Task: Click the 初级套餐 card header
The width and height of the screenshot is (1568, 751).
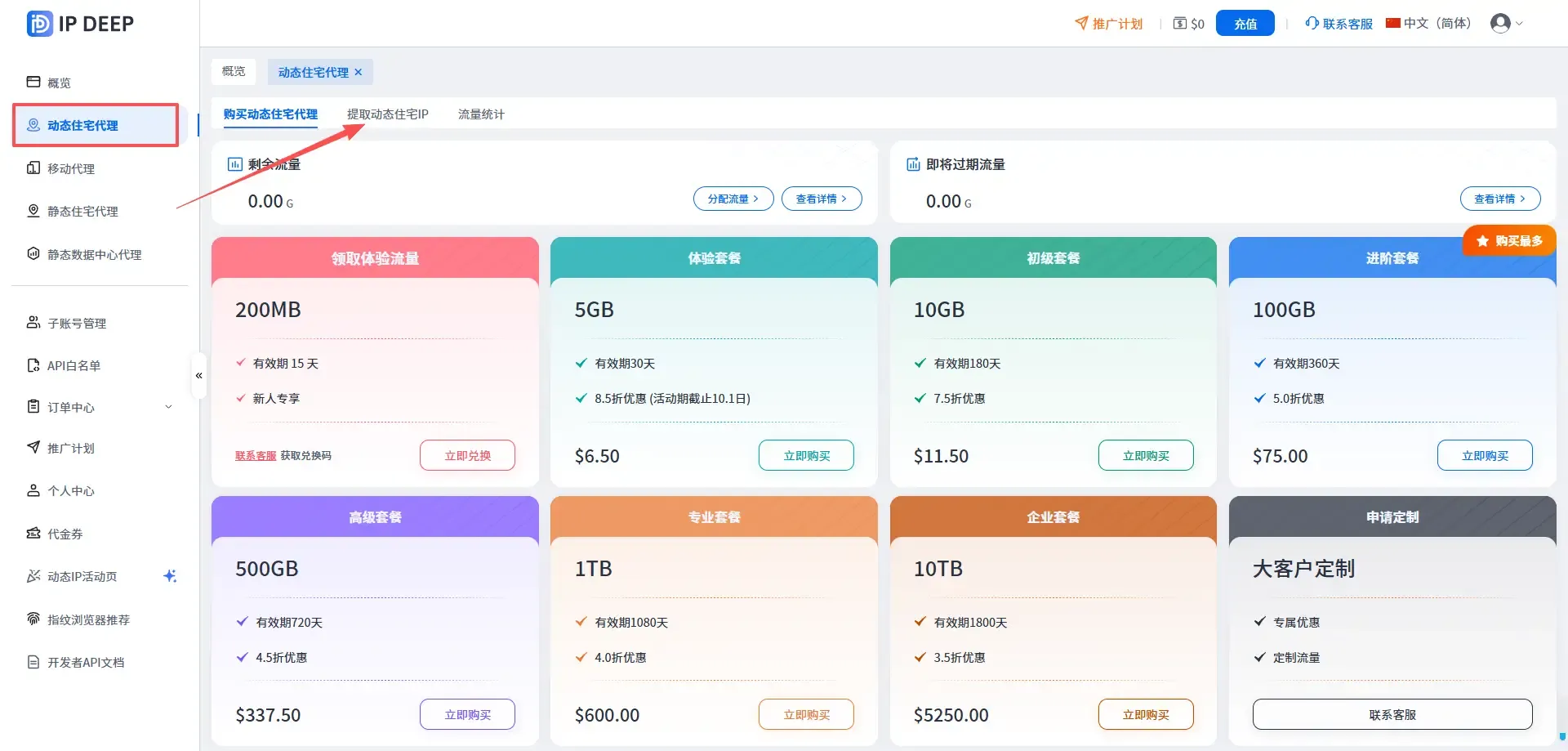Action: click(1053, 258)
